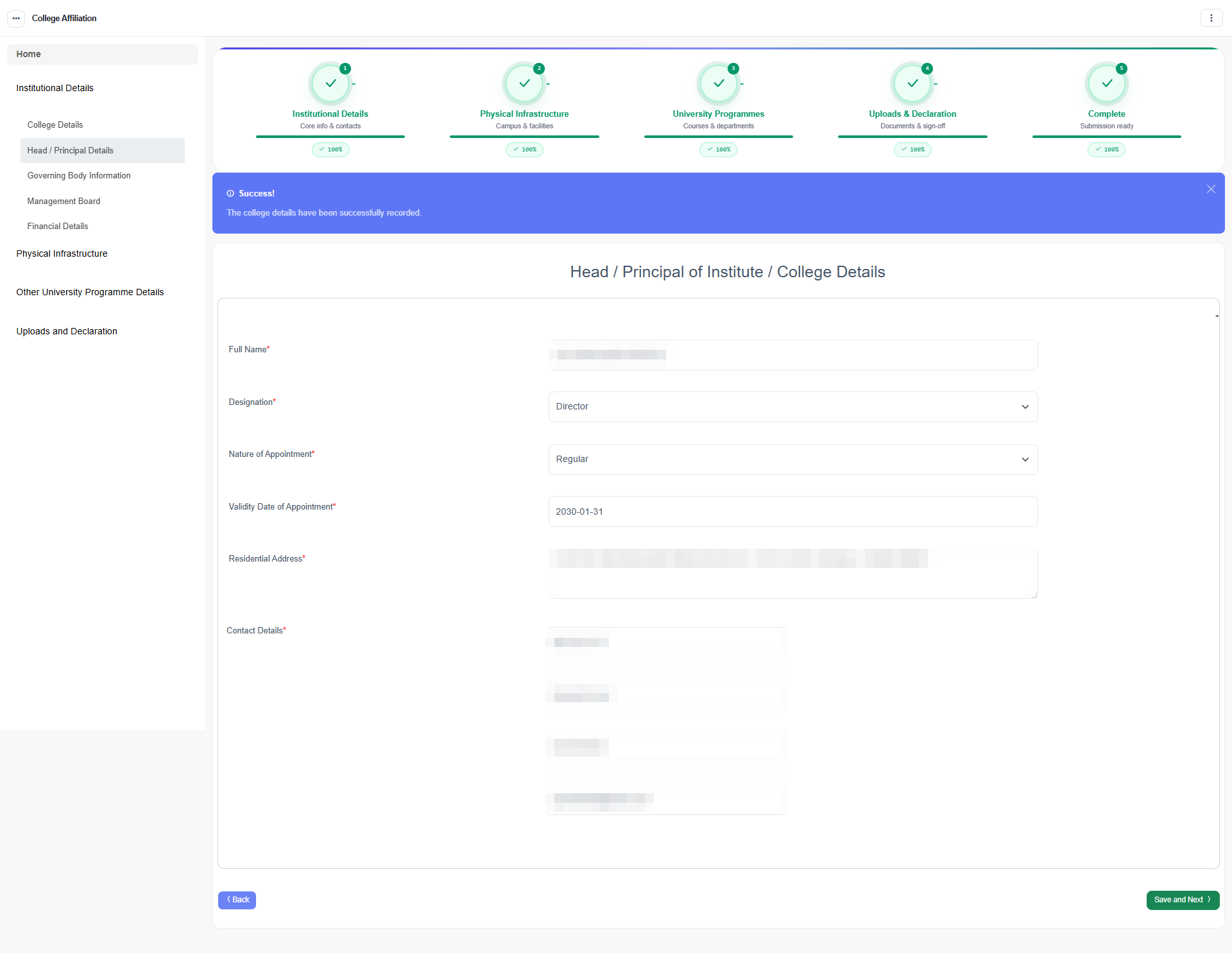Click Uploads & Declaration step label
The width and height of the screenshot is (1232, 953).
click(x=912, y=114)
